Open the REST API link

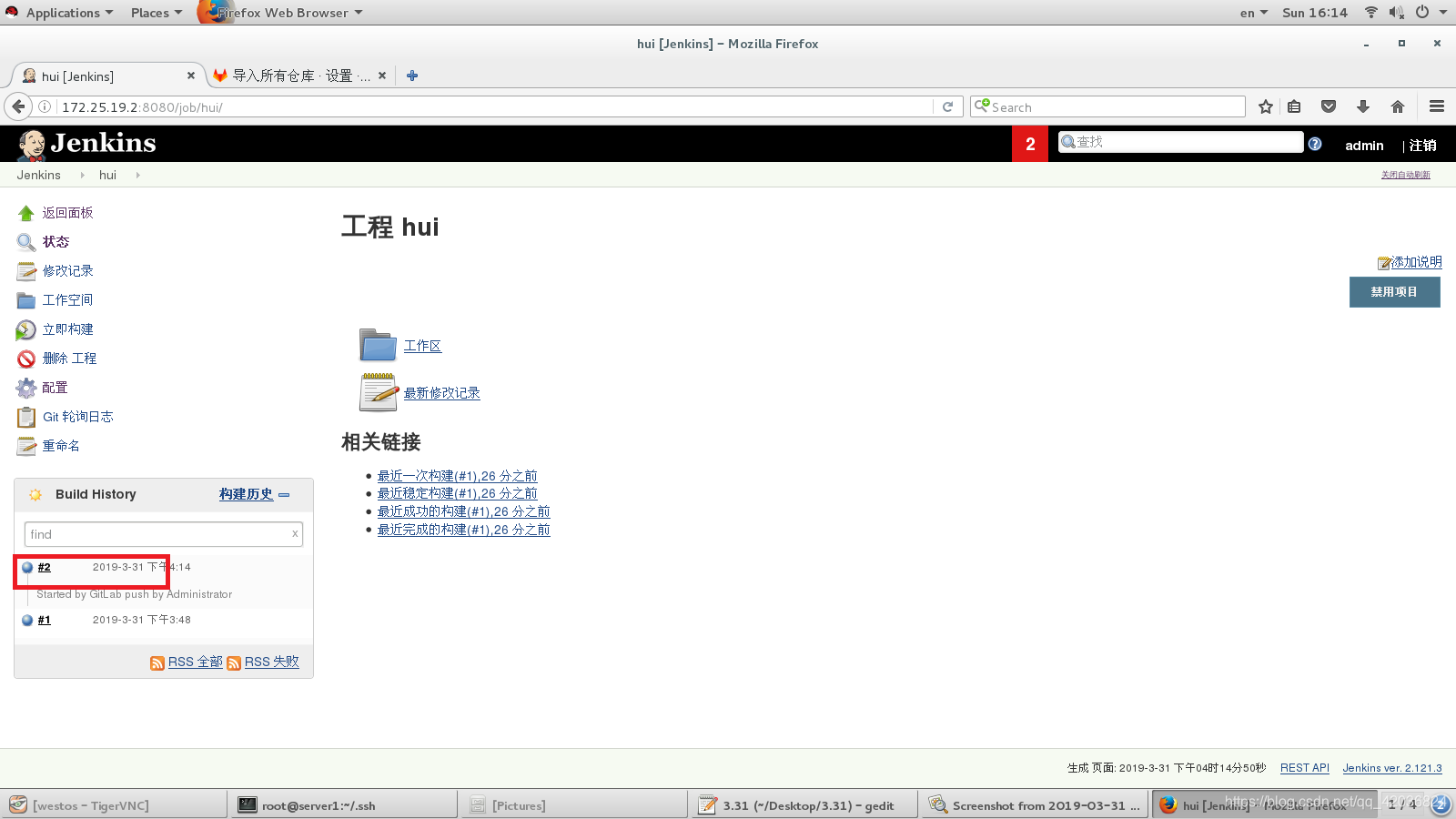point(1304,768)
